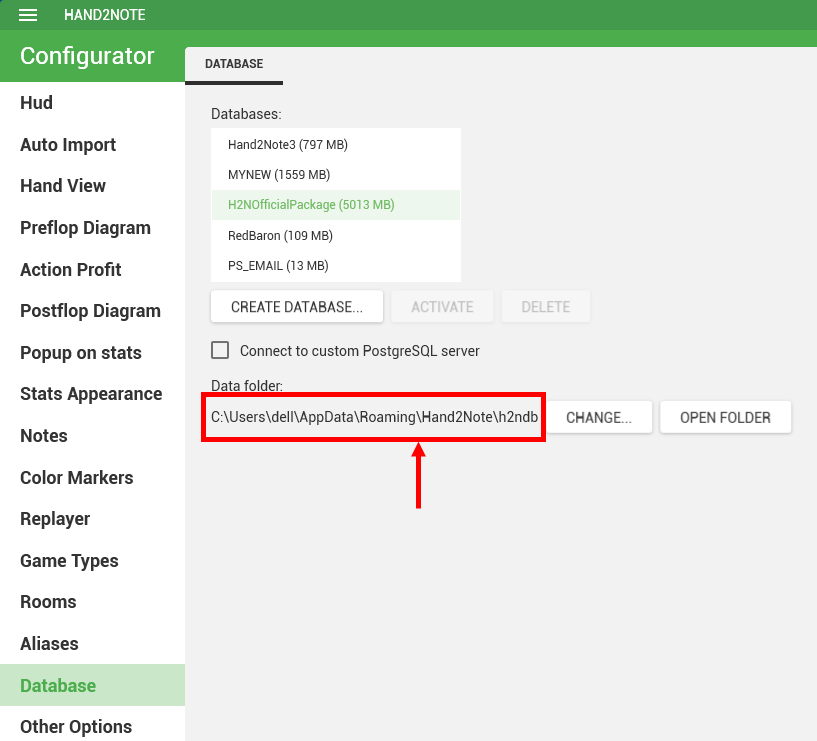Click the OPEN FOLDER button
The image size is (817, 741).
pyautogui.click(x=725, y=417)
